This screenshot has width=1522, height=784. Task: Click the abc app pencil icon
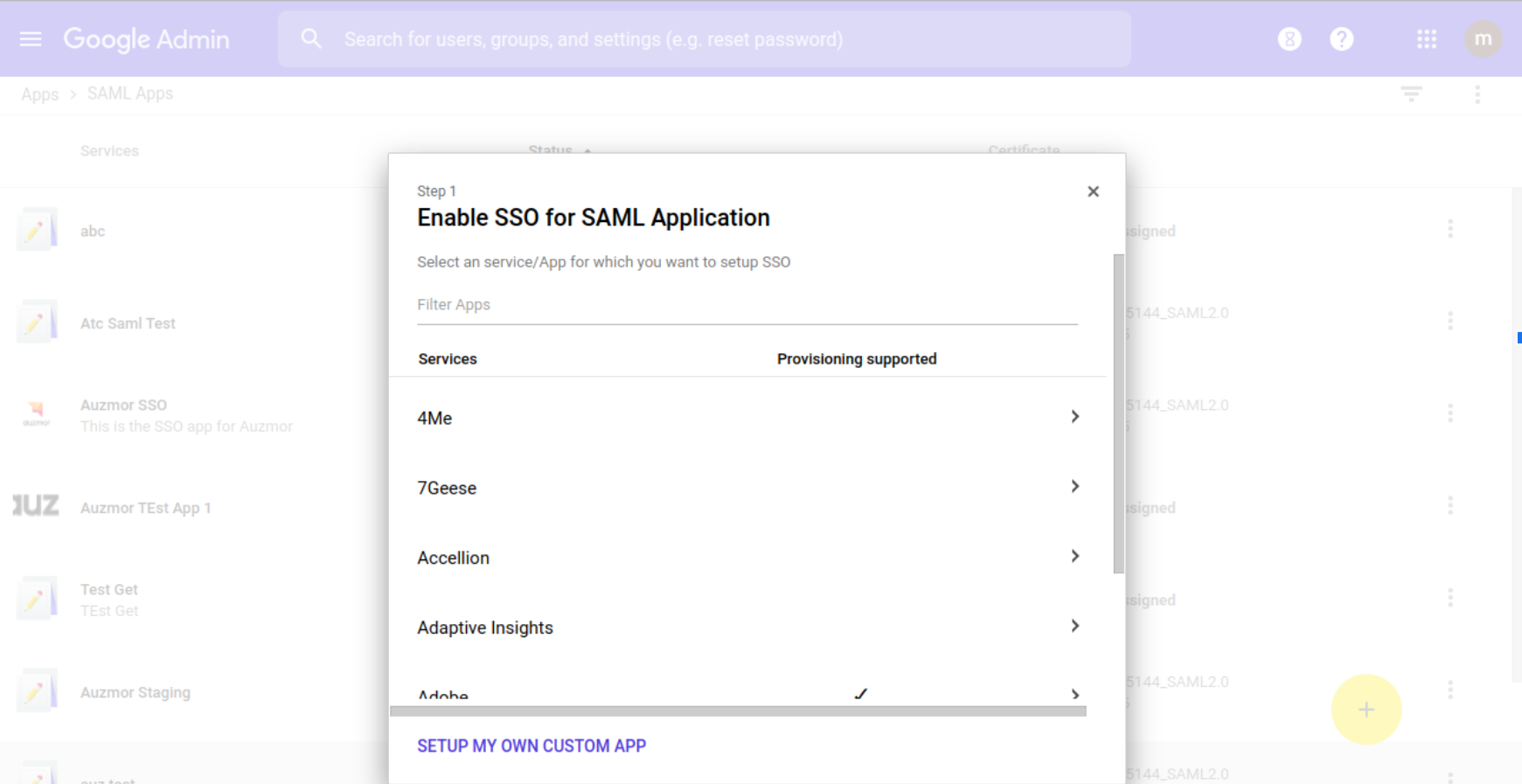(x=36, y=230)
